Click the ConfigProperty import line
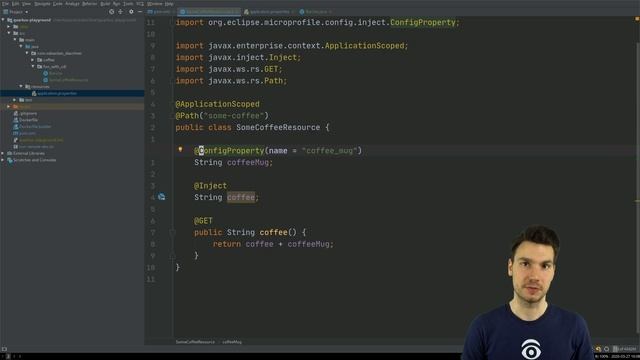This screenshot has height=360, width=640. click(x=318, y=22)
